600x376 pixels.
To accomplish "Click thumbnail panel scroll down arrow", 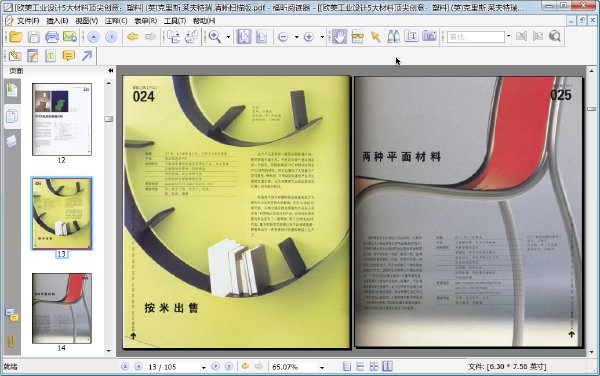I will point(109,351).
